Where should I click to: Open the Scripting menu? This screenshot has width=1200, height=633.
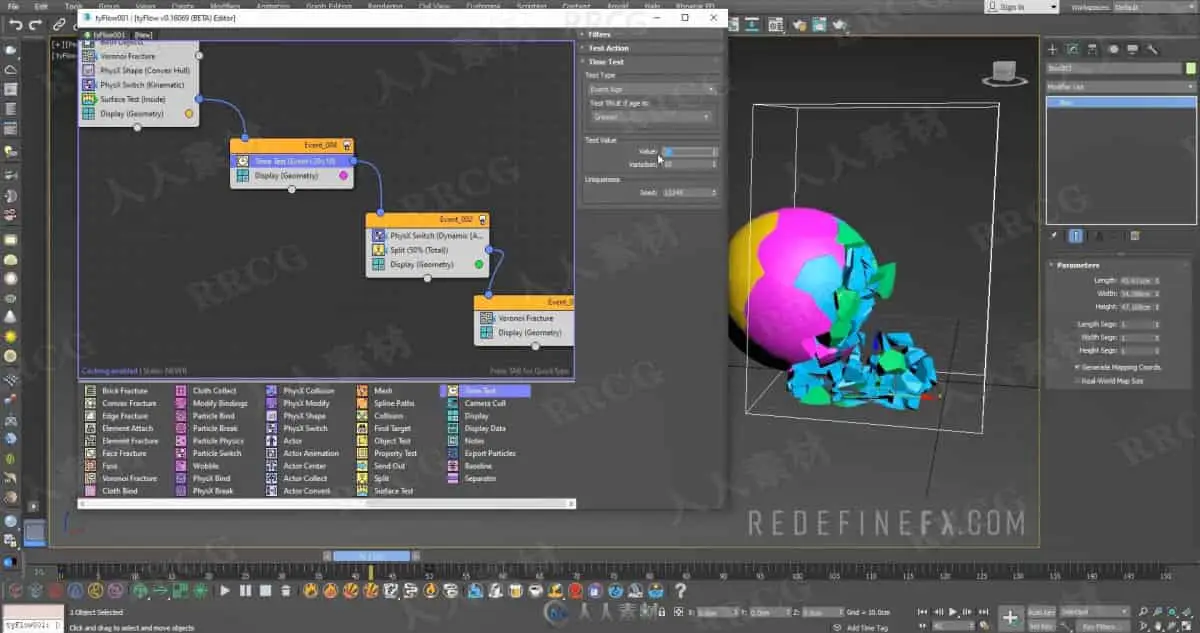tap(531, 6)
